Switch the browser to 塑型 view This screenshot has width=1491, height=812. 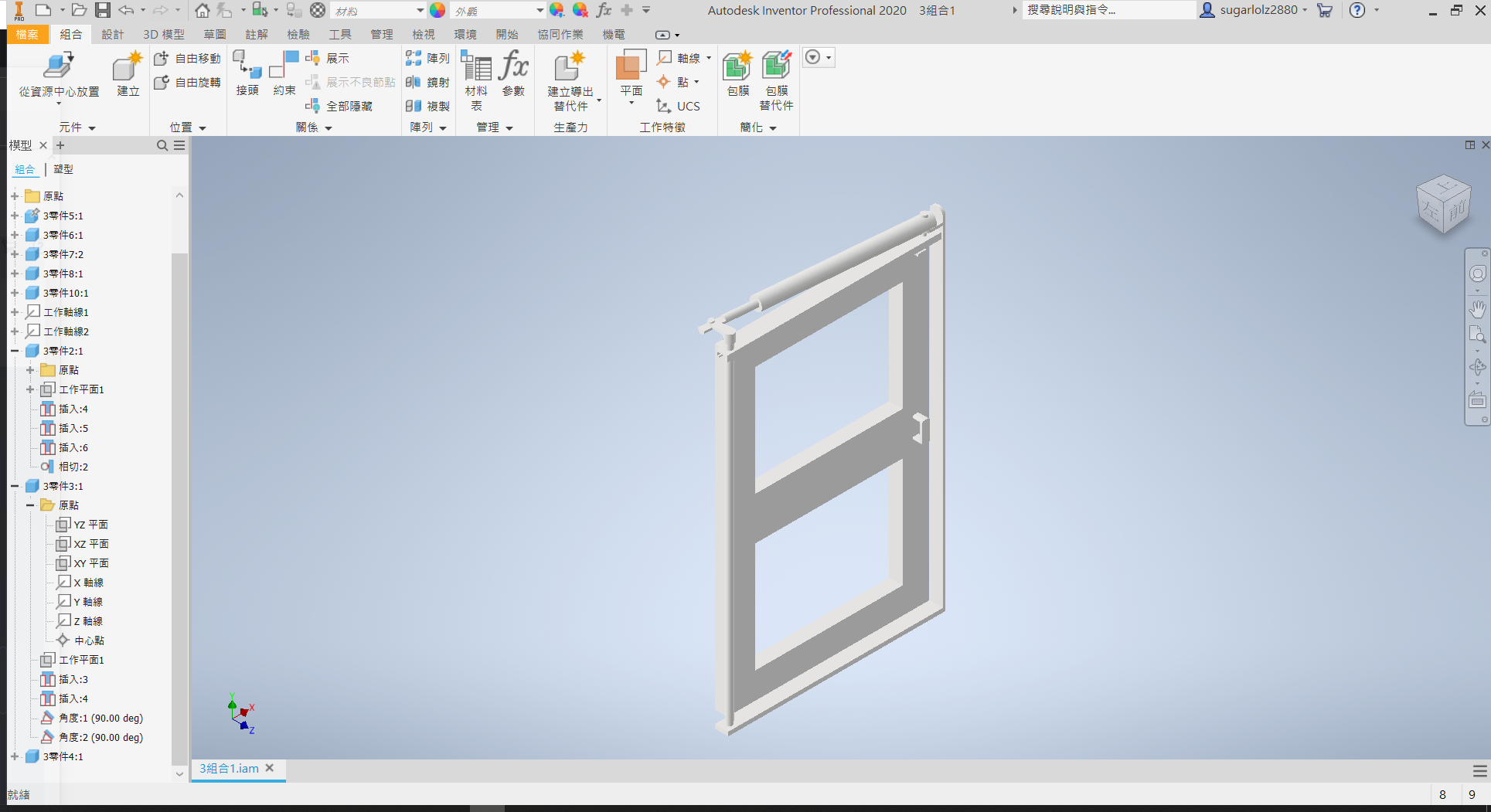pos(63,169)
